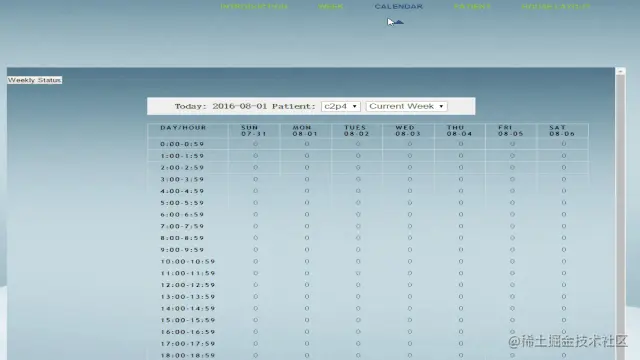Click the WED 08-03 value at 4:00-4:59

tap(410, 191)
